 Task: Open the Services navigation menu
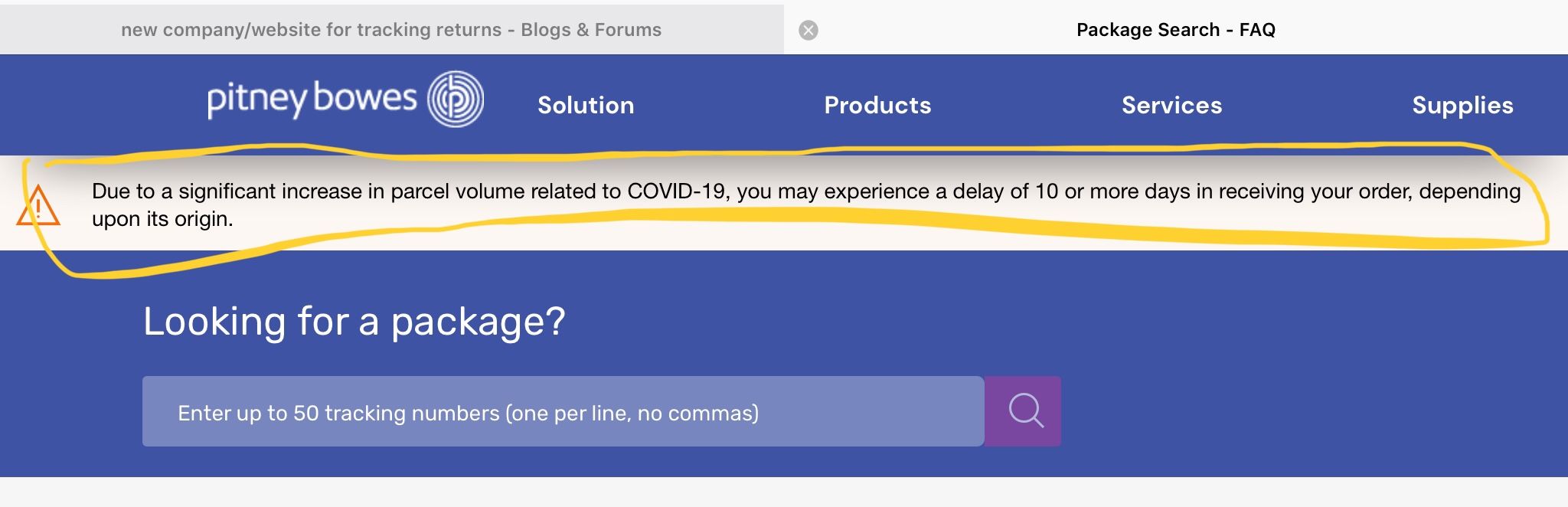pyautogui.click(x=1171, y=105)
